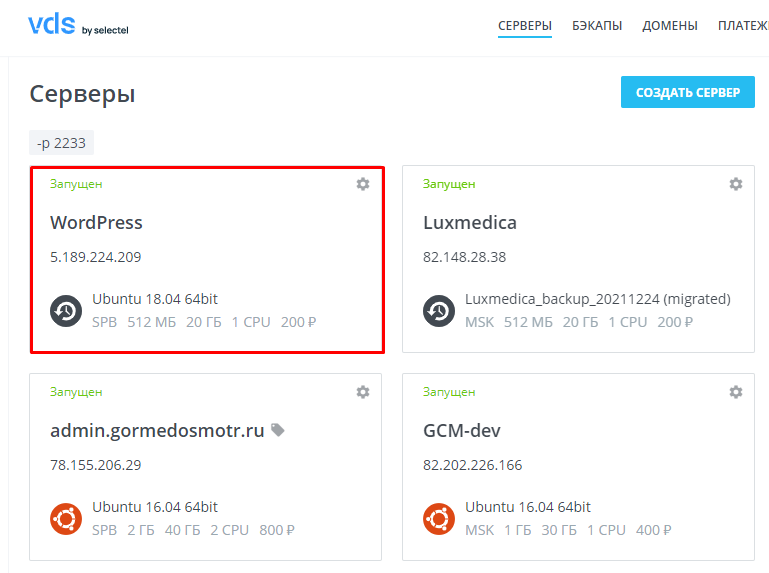Click Ubuntu 16.04 64bit on GCM-dev card
Screen dimensions: 769x573
pos(528,507)
